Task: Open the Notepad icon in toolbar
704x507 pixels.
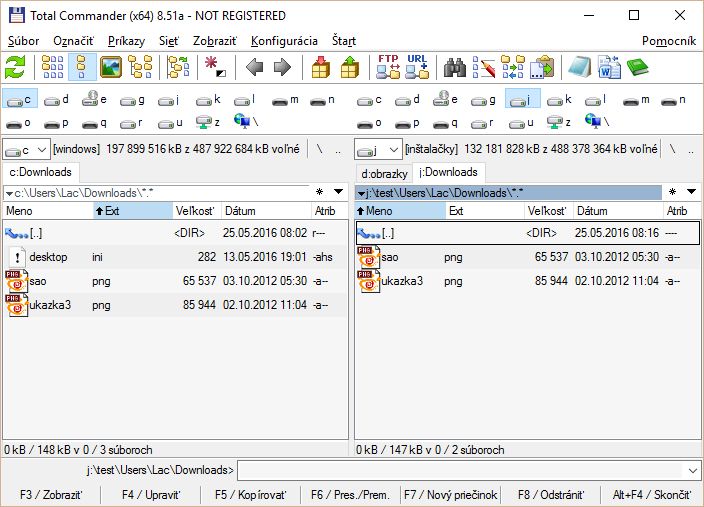Action: coord(580,67)
